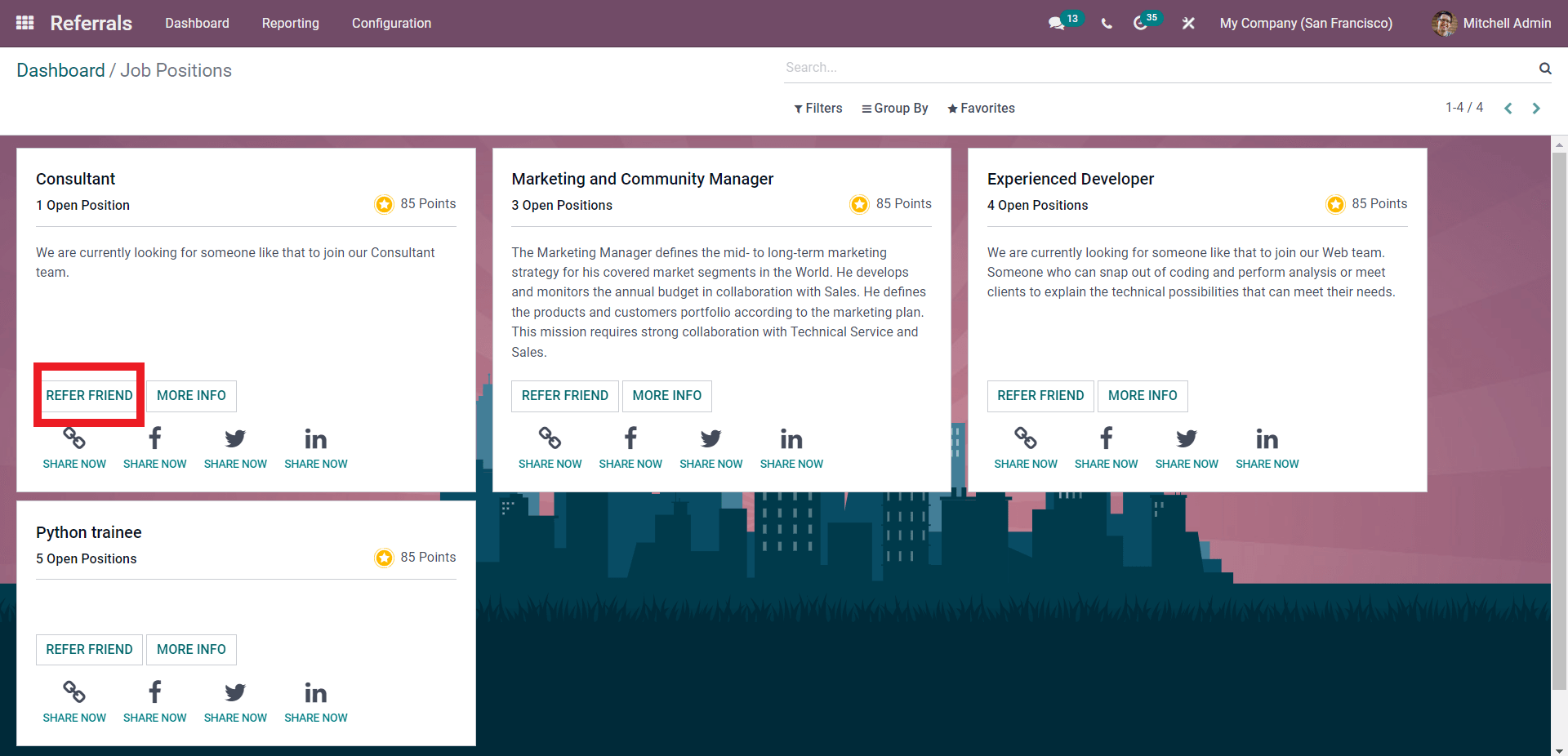Viewport: 1568px width, 756px height.
Task: Open the Filters dropdown
Action: [x=818, y=109]
